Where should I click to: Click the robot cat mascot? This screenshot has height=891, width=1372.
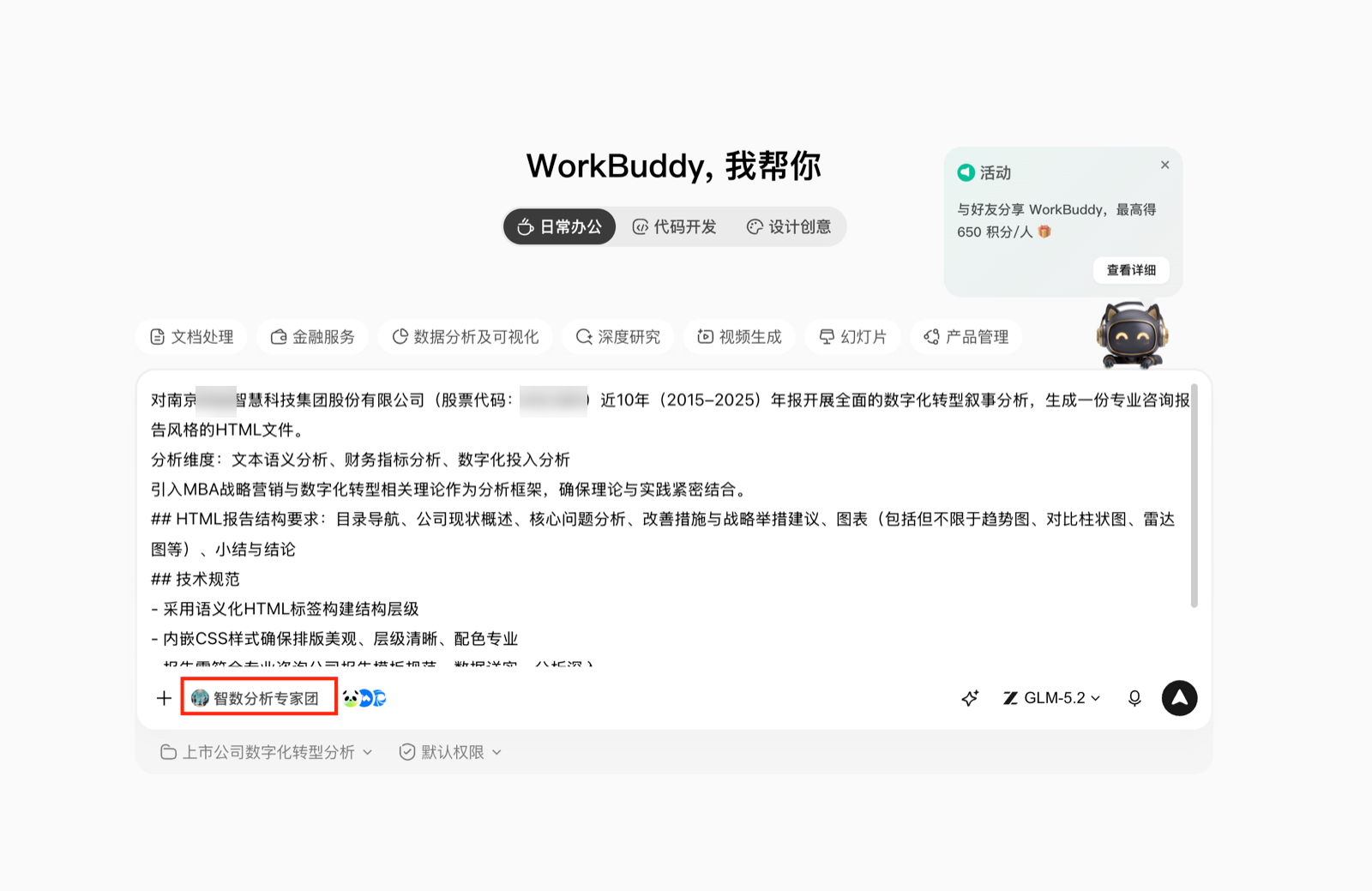click(x=1133, y=335)
